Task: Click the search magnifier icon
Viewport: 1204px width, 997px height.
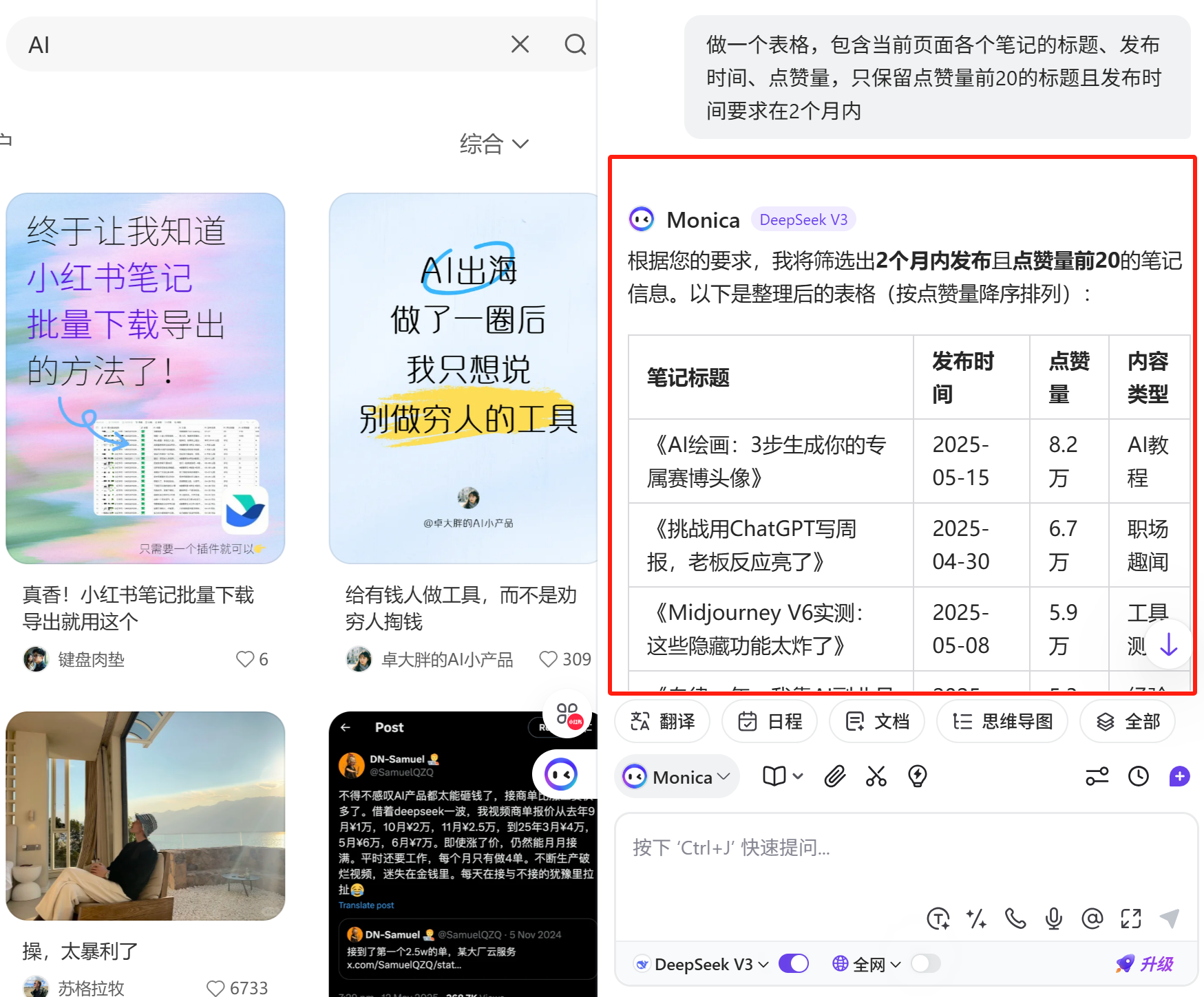Action: point(575,45)
